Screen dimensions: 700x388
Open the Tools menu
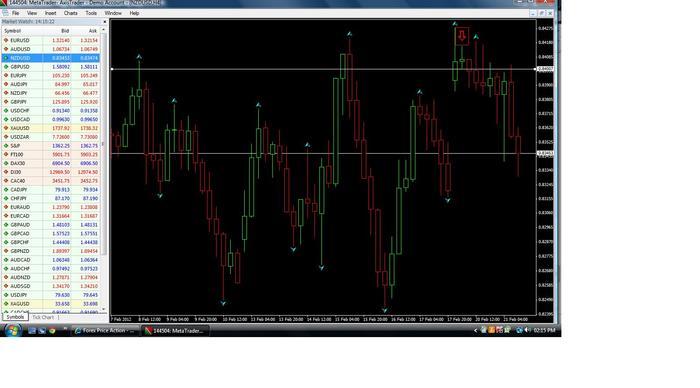pos(91,13)
